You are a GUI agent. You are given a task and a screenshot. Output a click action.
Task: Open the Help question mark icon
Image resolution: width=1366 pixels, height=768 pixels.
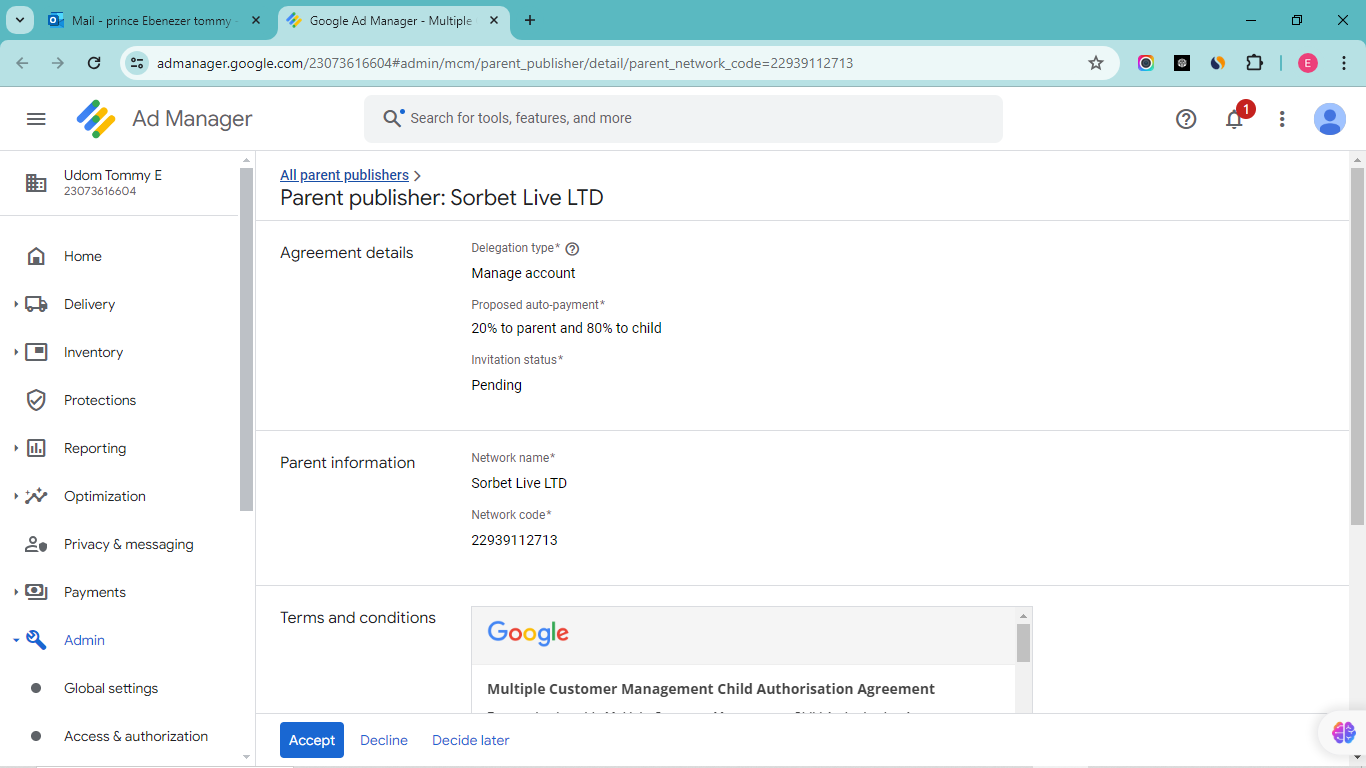[x=1186, y=119]
